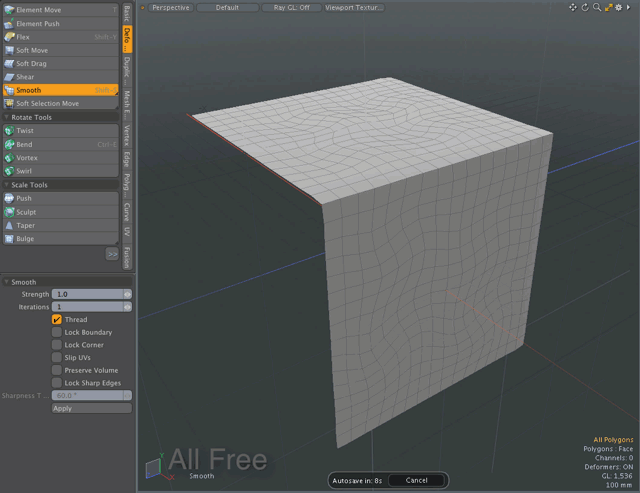Turn on Preserve Volume
Image resolution: width=640 pixels, height=493 pixels.
(x=57, y=370)
